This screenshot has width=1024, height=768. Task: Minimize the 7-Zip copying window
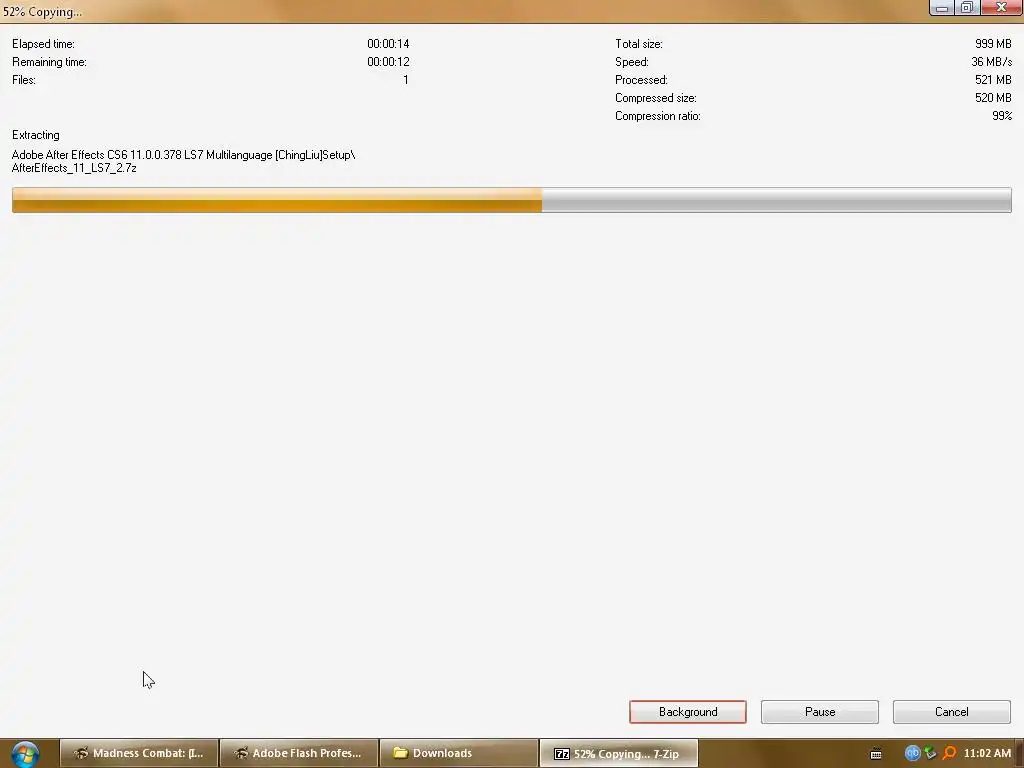pos(942,8)
